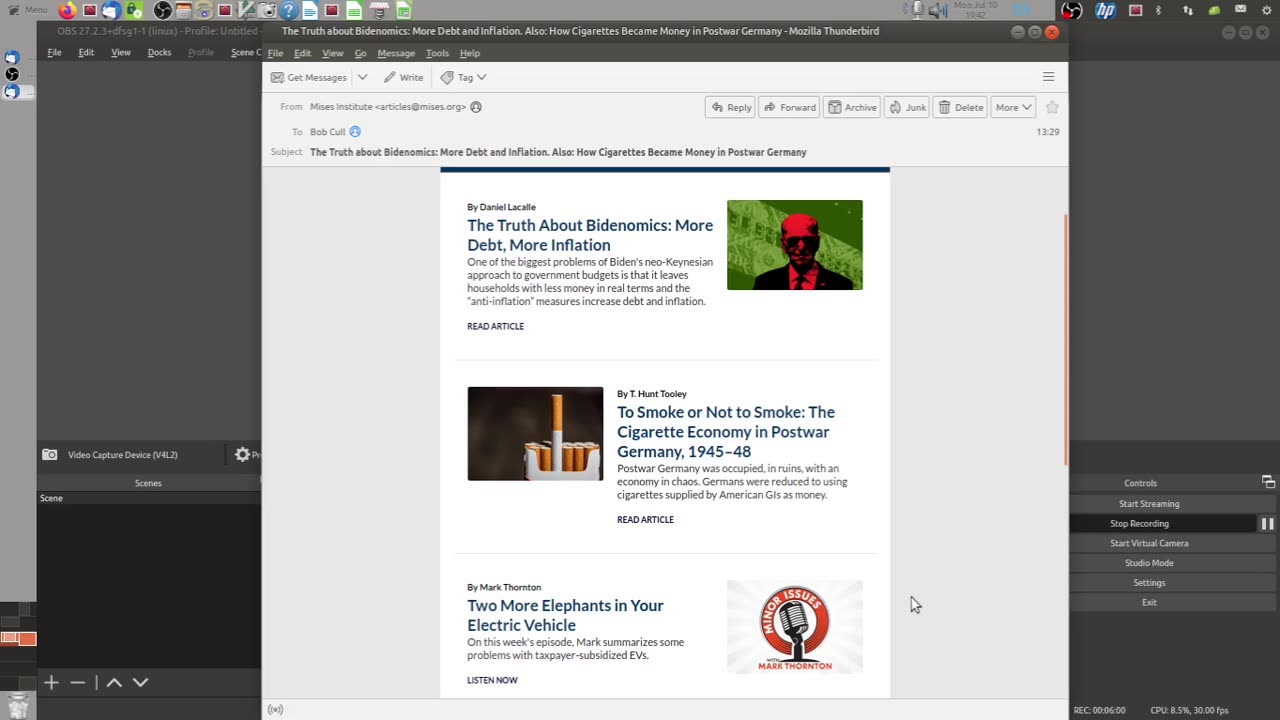Click the address book icon beside Bob Cull

355,132
